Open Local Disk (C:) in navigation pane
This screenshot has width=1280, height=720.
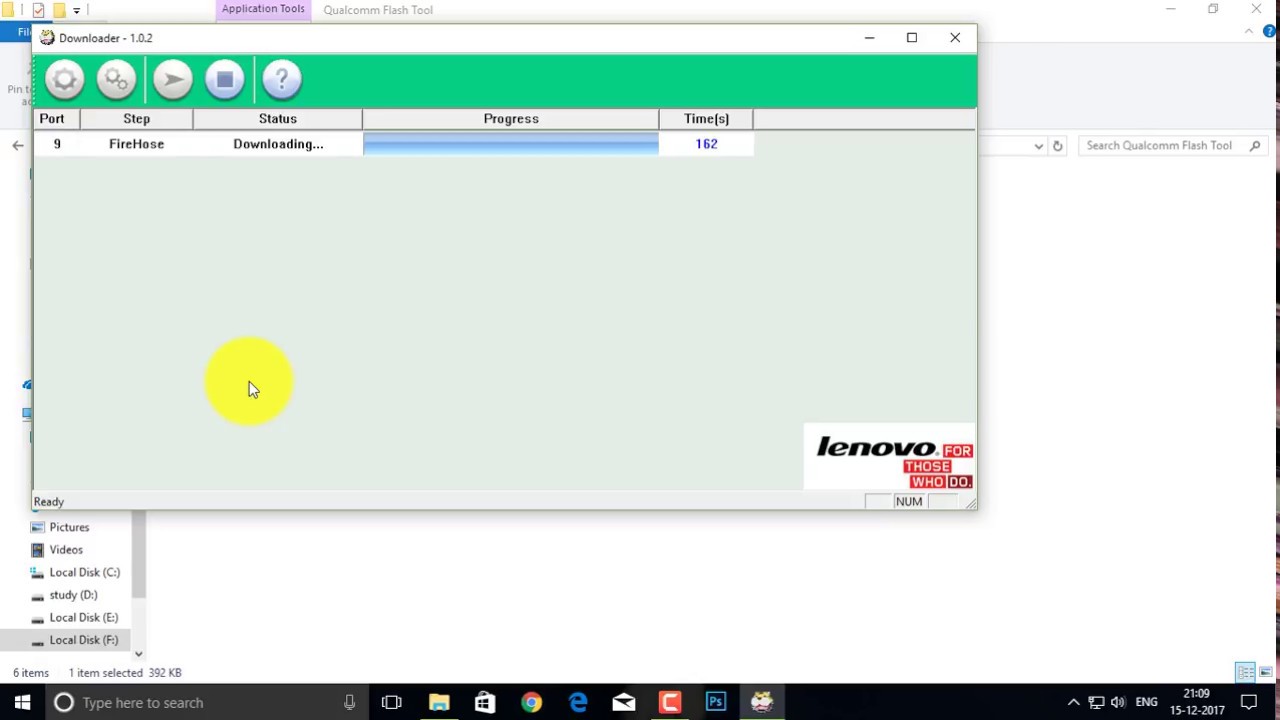coord(84,573)
